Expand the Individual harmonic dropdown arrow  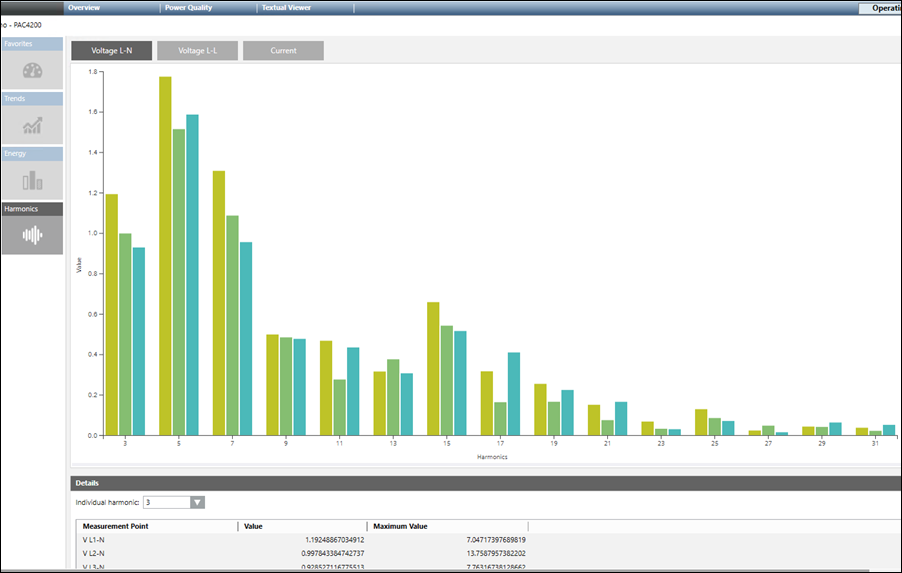196,502
